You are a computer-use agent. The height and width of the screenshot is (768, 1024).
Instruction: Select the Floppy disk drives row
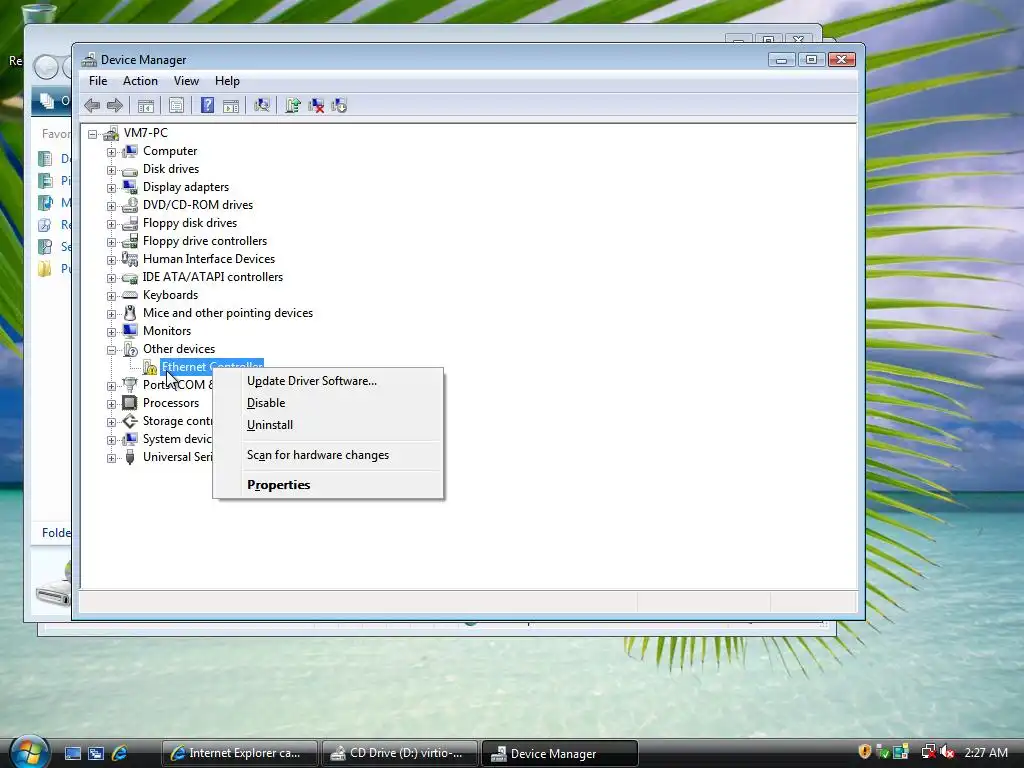point(190,223)
